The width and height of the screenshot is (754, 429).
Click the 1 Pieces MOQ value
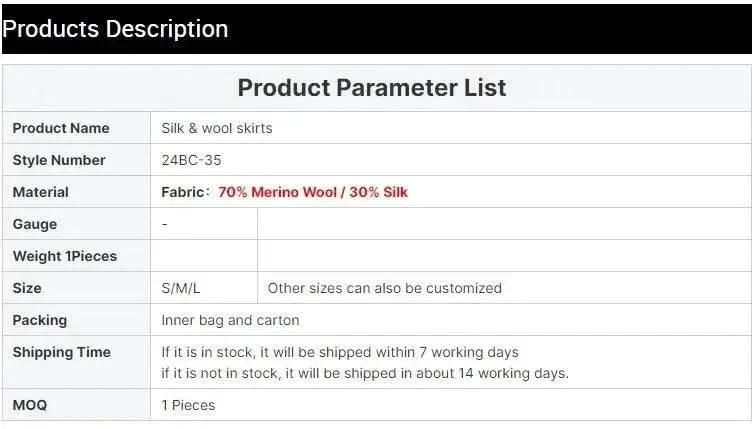pos(188,405)
